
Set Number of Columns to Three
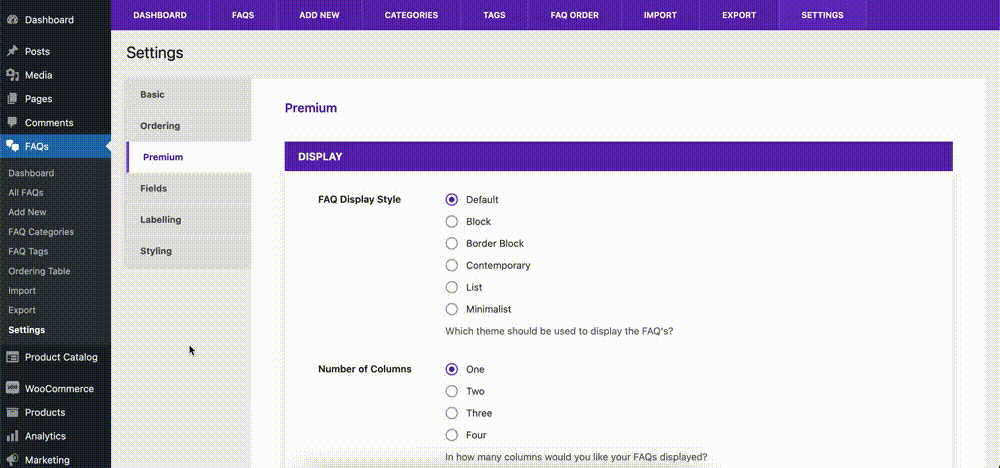[452, 413]
